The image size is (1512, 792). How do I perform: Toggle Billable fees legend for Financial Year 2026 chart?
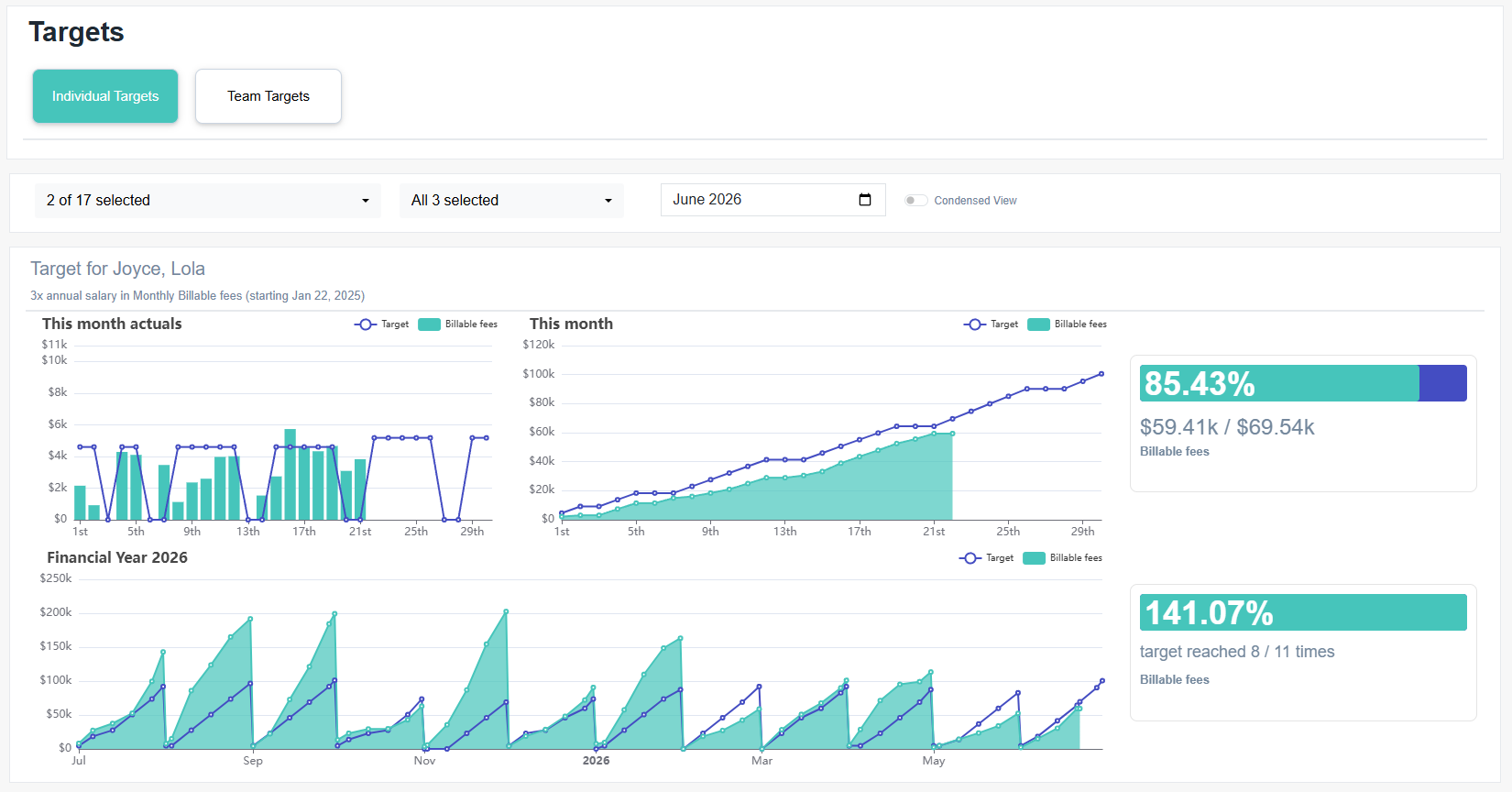coord(1063,558)
